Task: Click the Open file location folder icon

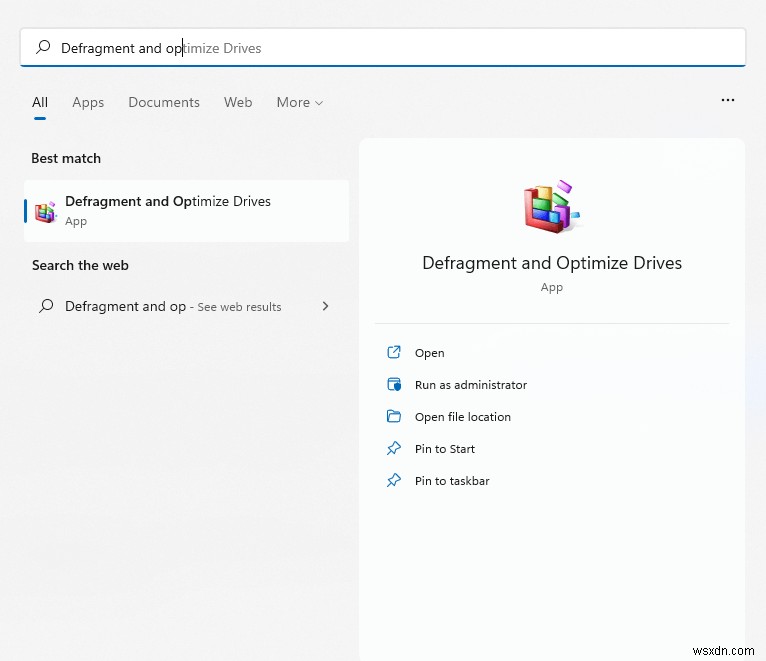Action: (394, 416)
